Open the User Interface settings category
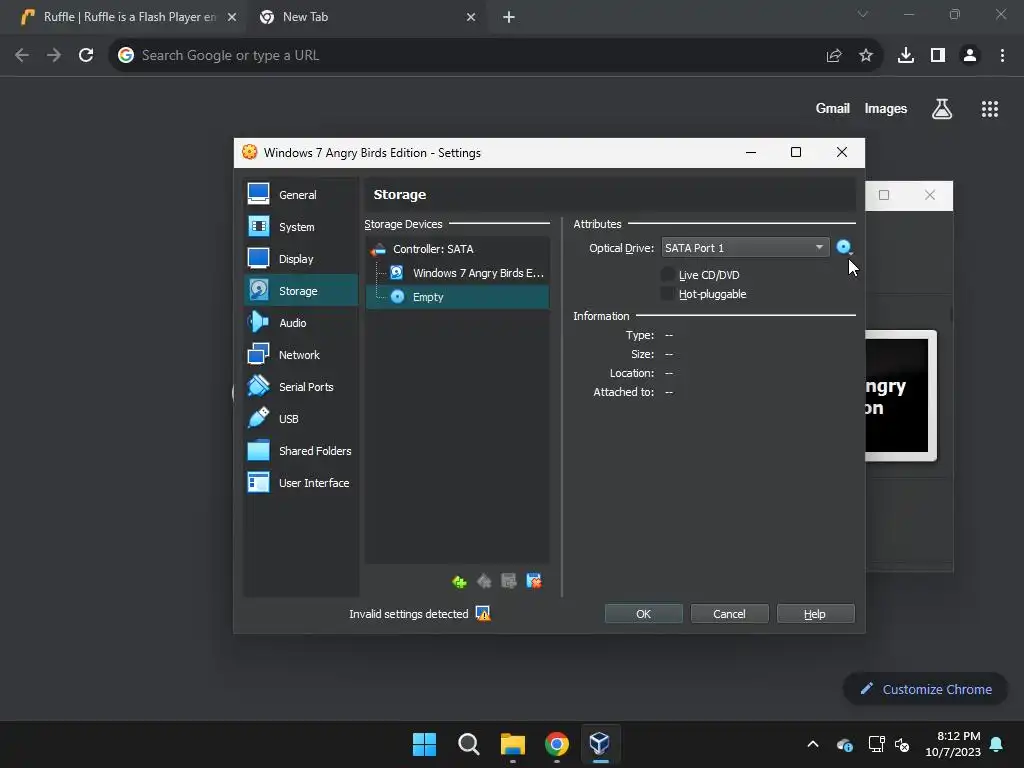 coord(300,483)
